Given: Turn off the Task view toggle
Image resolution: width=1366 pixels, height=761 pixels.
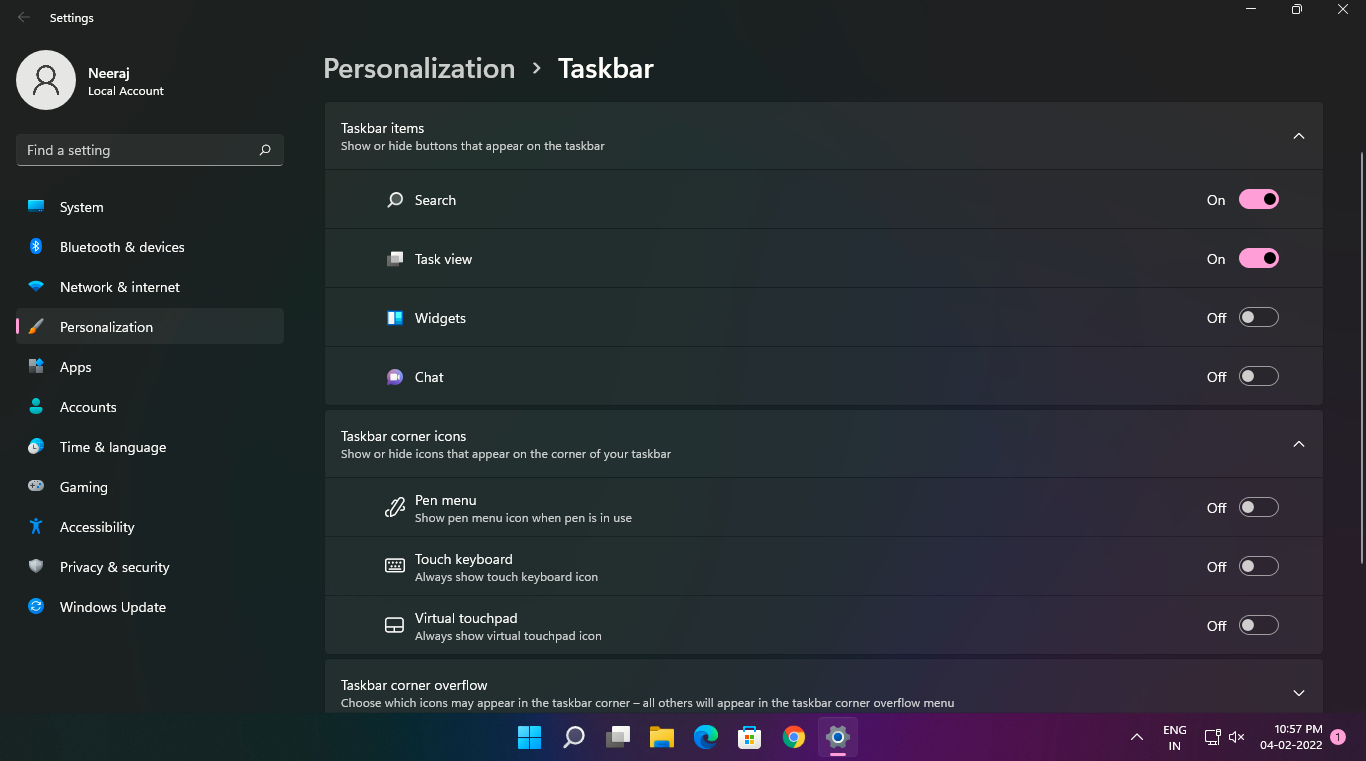Looking at the screenshot, I should 1259,259.
